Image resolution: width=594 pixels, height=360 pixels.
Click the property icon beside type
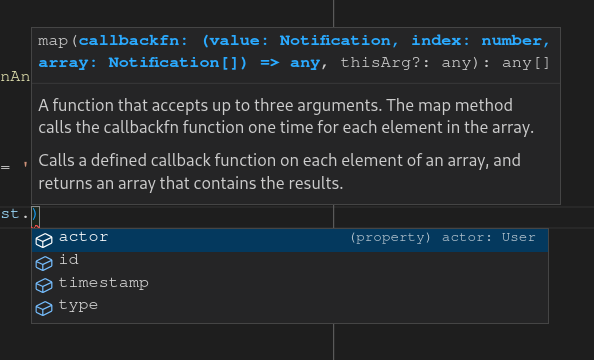click(x=44, y=308)
